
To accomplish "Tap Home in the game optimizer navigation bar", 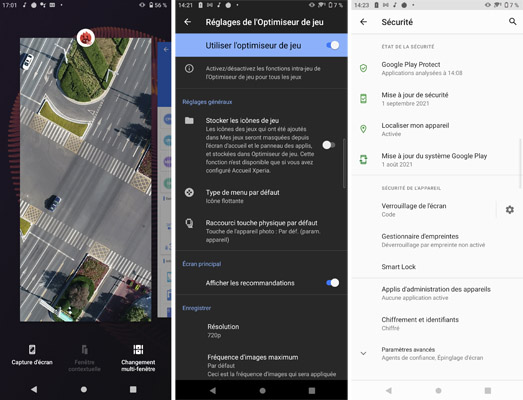I will pos(263,390).
